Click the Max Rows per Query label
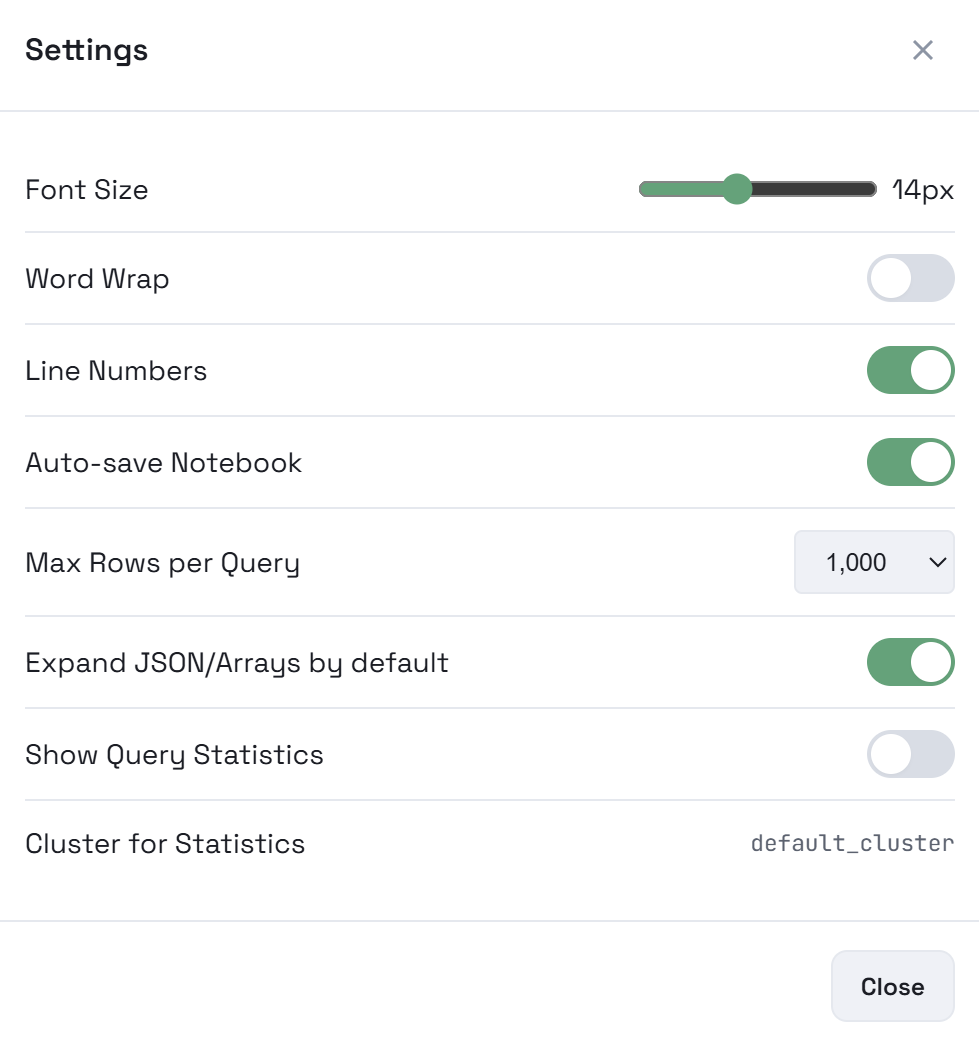Screen dimensions: 979x1041 click(162, 563)
